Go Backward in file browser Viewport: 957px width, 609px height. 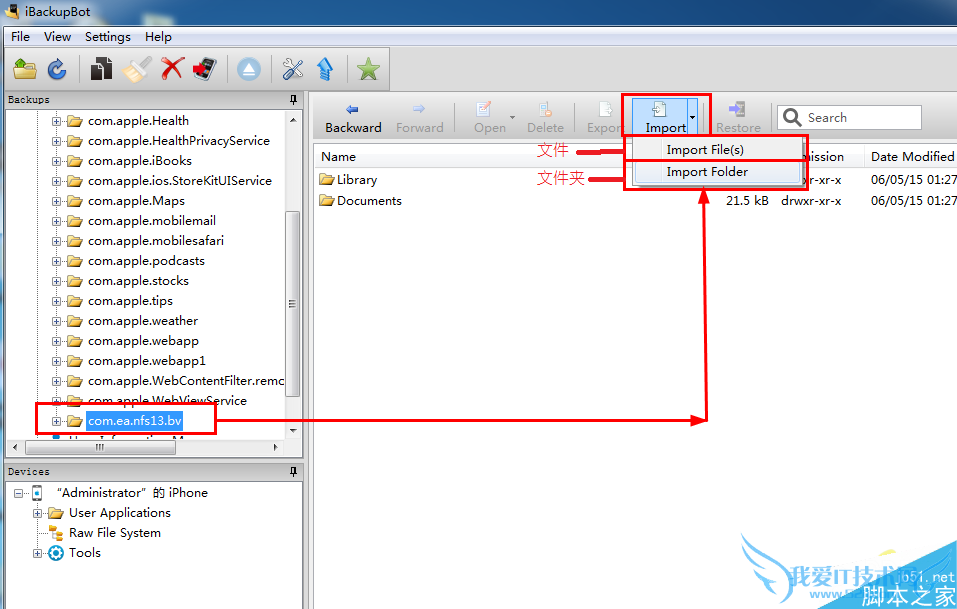(x=353, y=118)
